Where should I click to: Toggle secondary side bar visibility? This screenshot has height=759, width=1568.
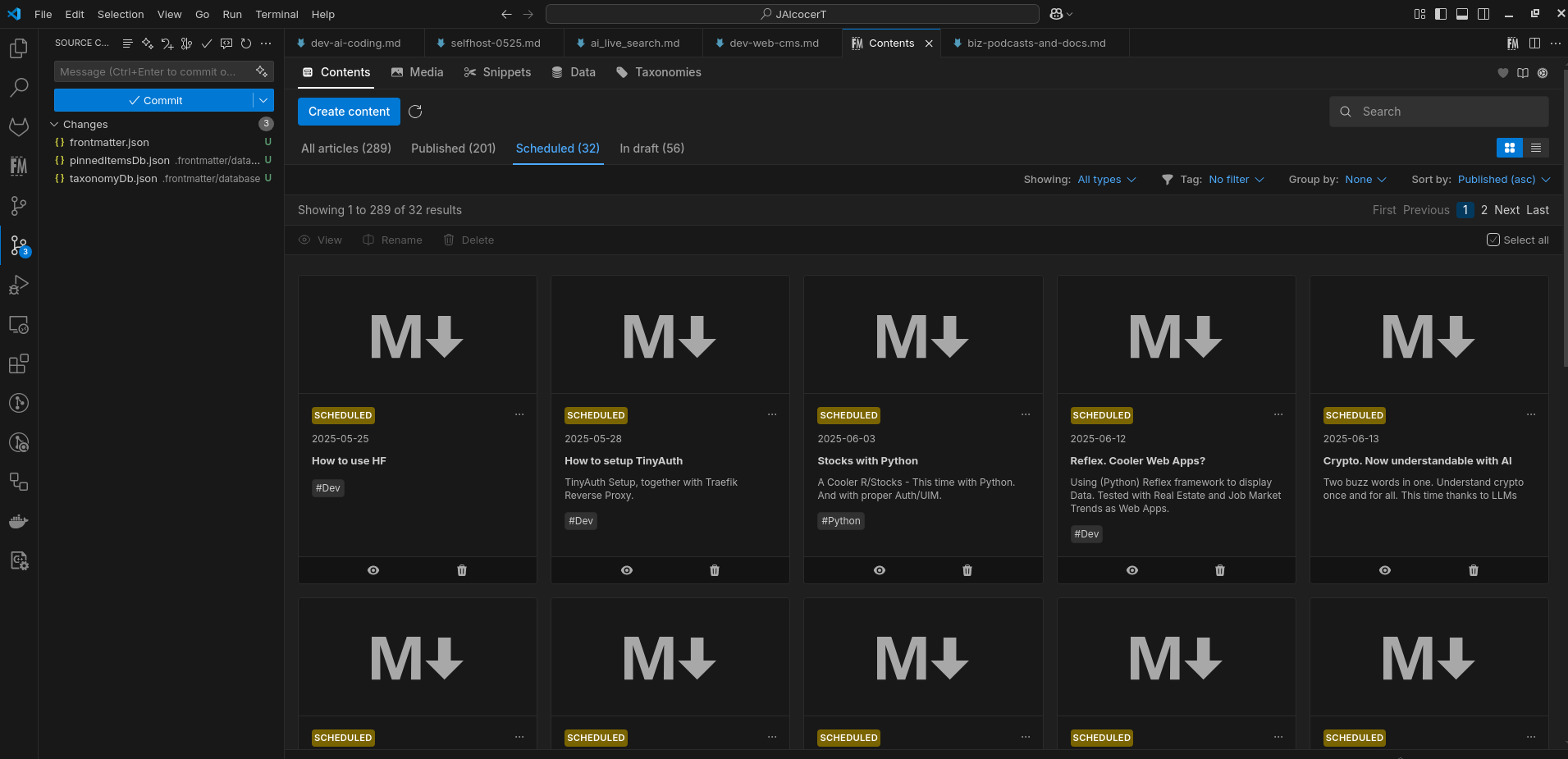click(1483, 14)
